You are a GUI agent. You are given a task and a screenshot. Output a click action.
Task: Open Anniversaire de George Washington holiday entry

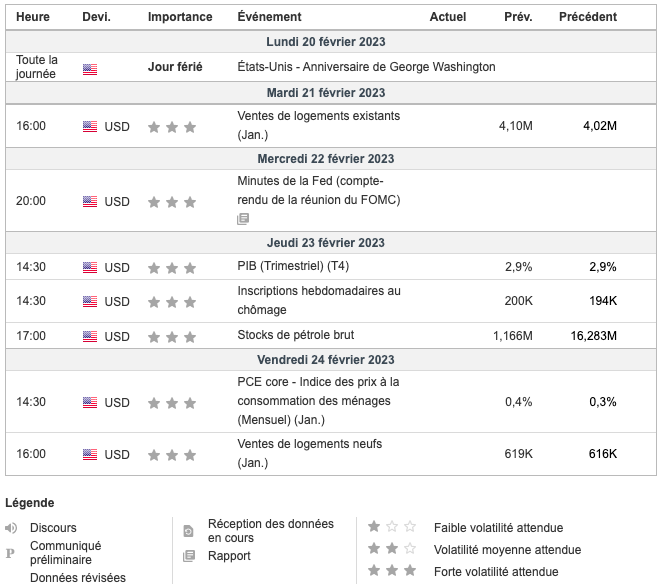click(x=366, y=67)
